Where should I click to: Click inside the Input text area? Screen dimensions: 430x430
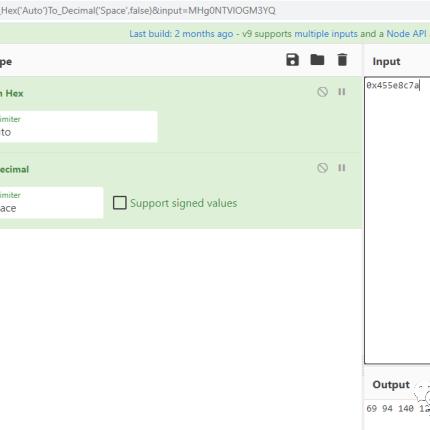pyautogui.click(x=397, y=220)
